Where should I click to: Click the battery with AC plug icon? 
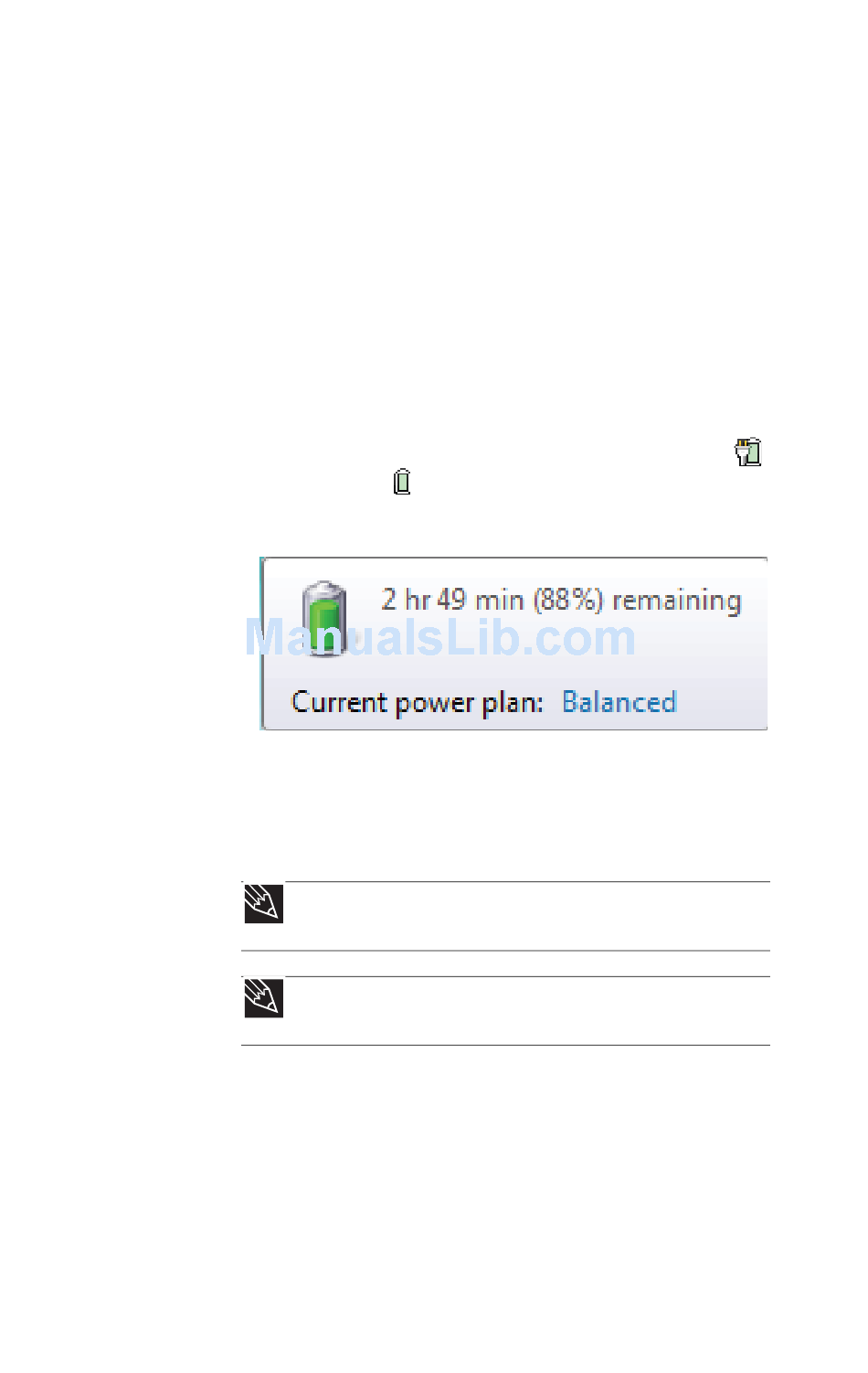pos(748,452)
